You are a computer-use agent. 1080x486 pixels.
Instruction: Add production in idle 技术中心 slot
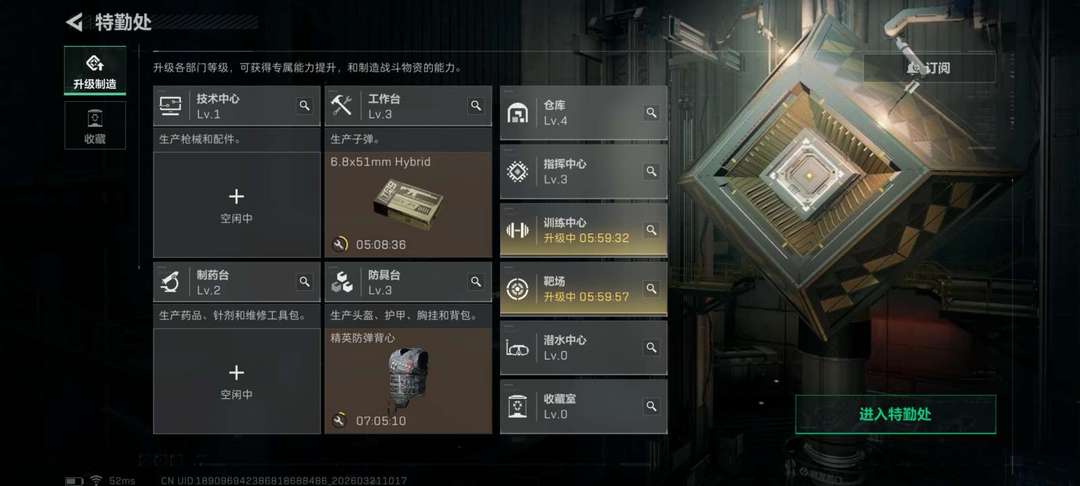click(236, 204)
